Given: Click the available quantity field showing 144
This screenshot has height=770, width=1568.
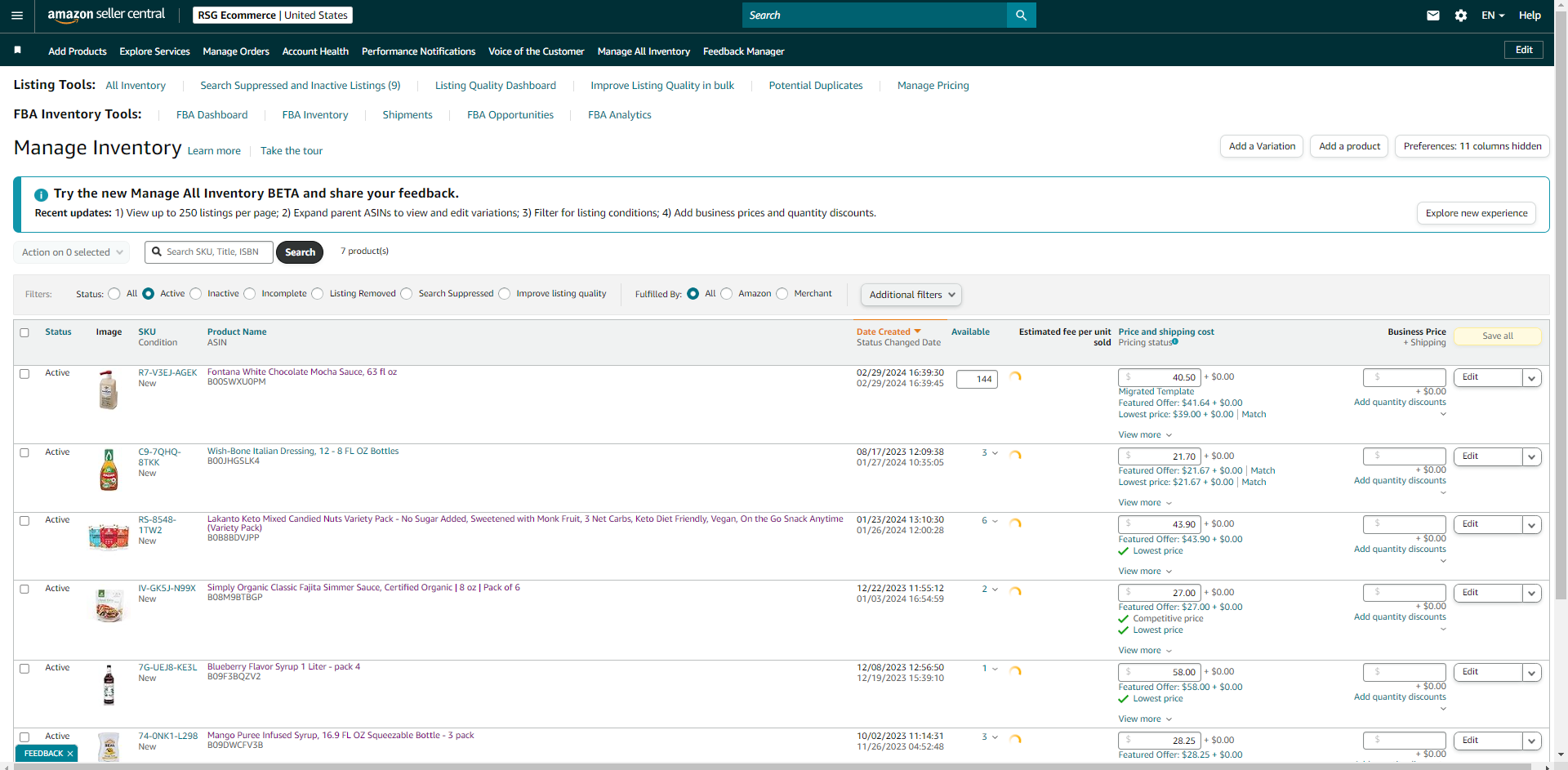Looking at the screenshot, I should [977, 379].
